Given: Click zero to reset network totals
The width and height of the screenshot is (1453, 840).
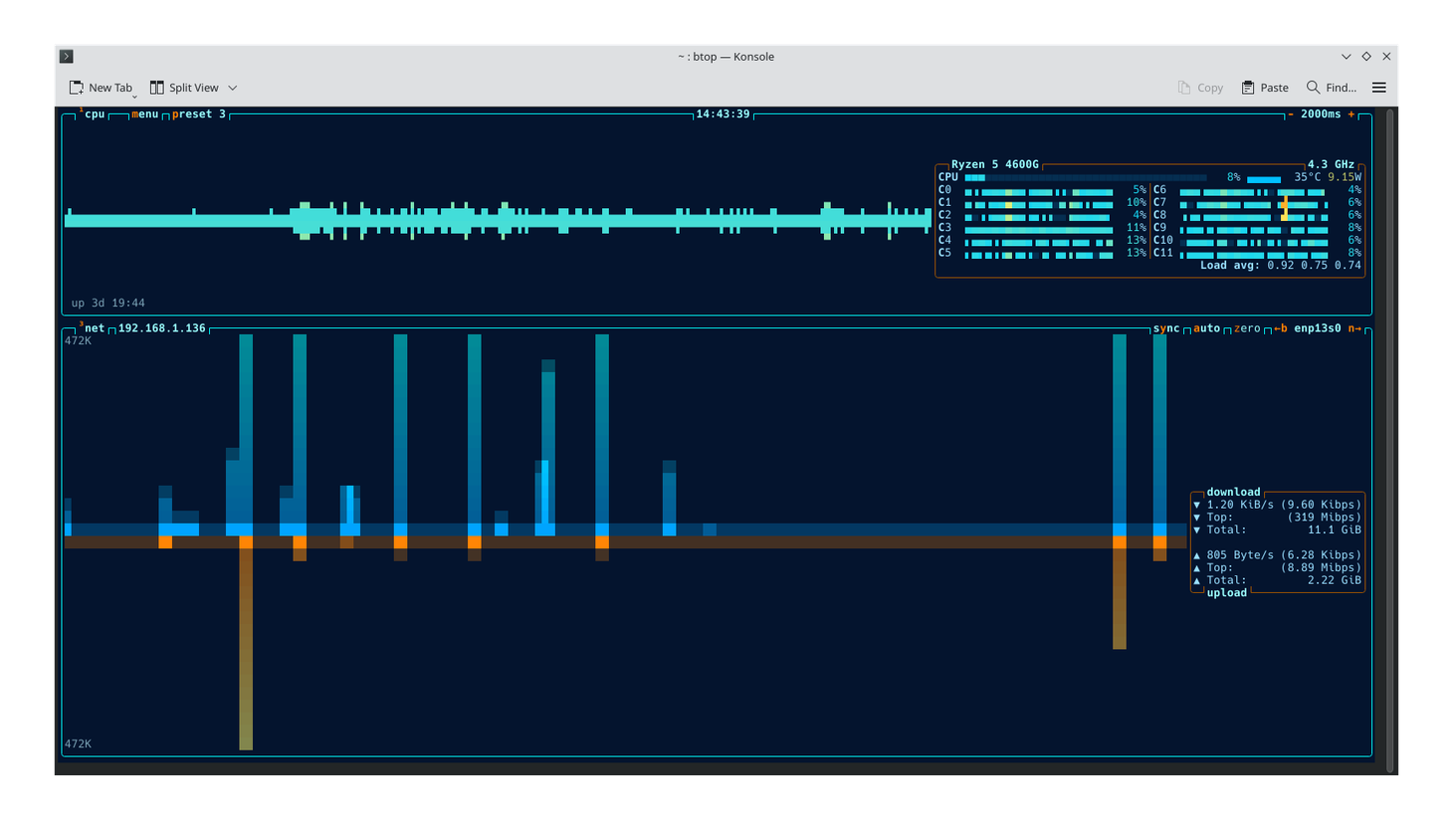Looking at the screenshot, I should click(1247, 328).
